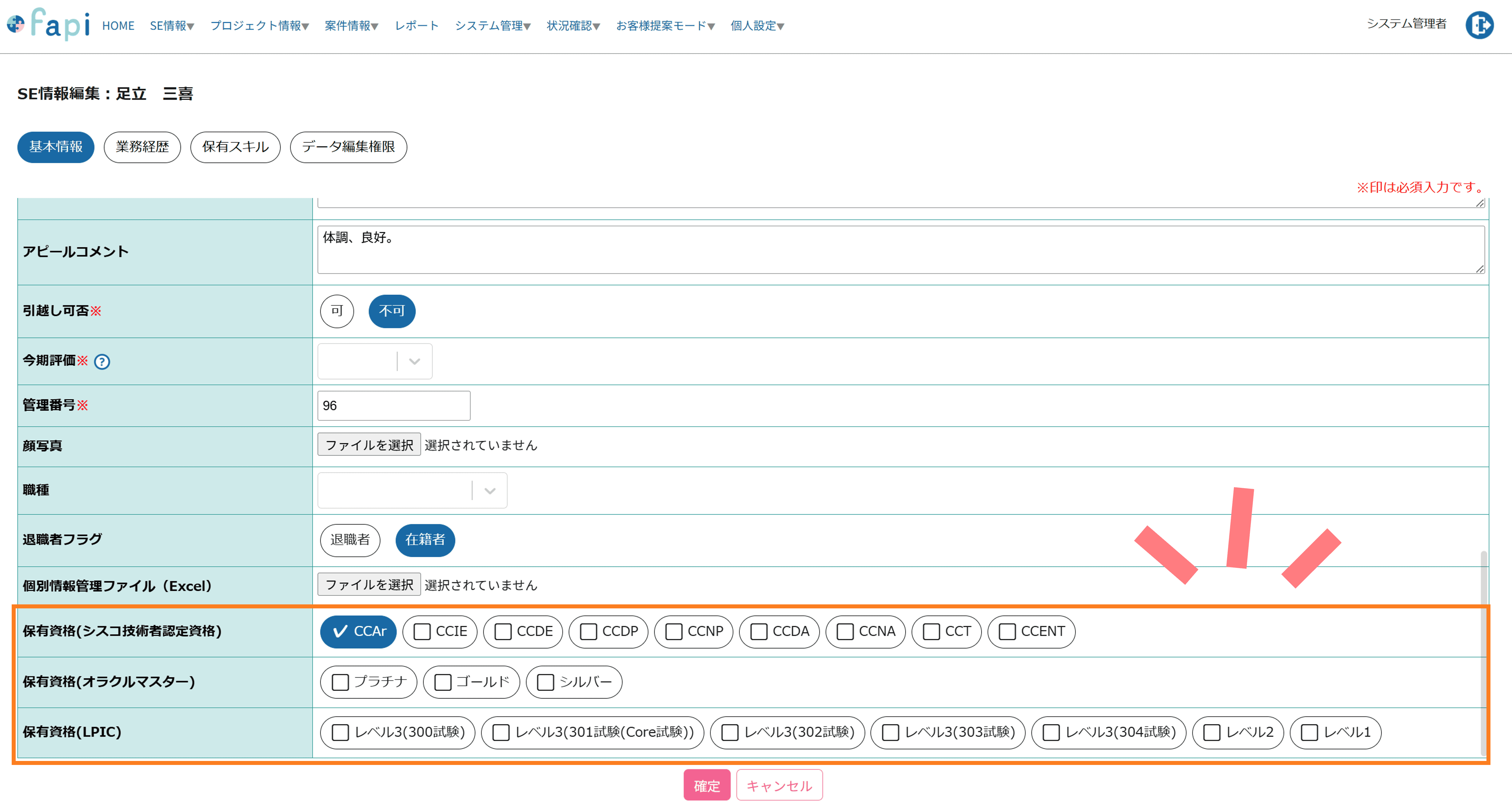The image size is (1512, 812).
Task: Switch to the 保有スキル tab
Action: point(235,147)
